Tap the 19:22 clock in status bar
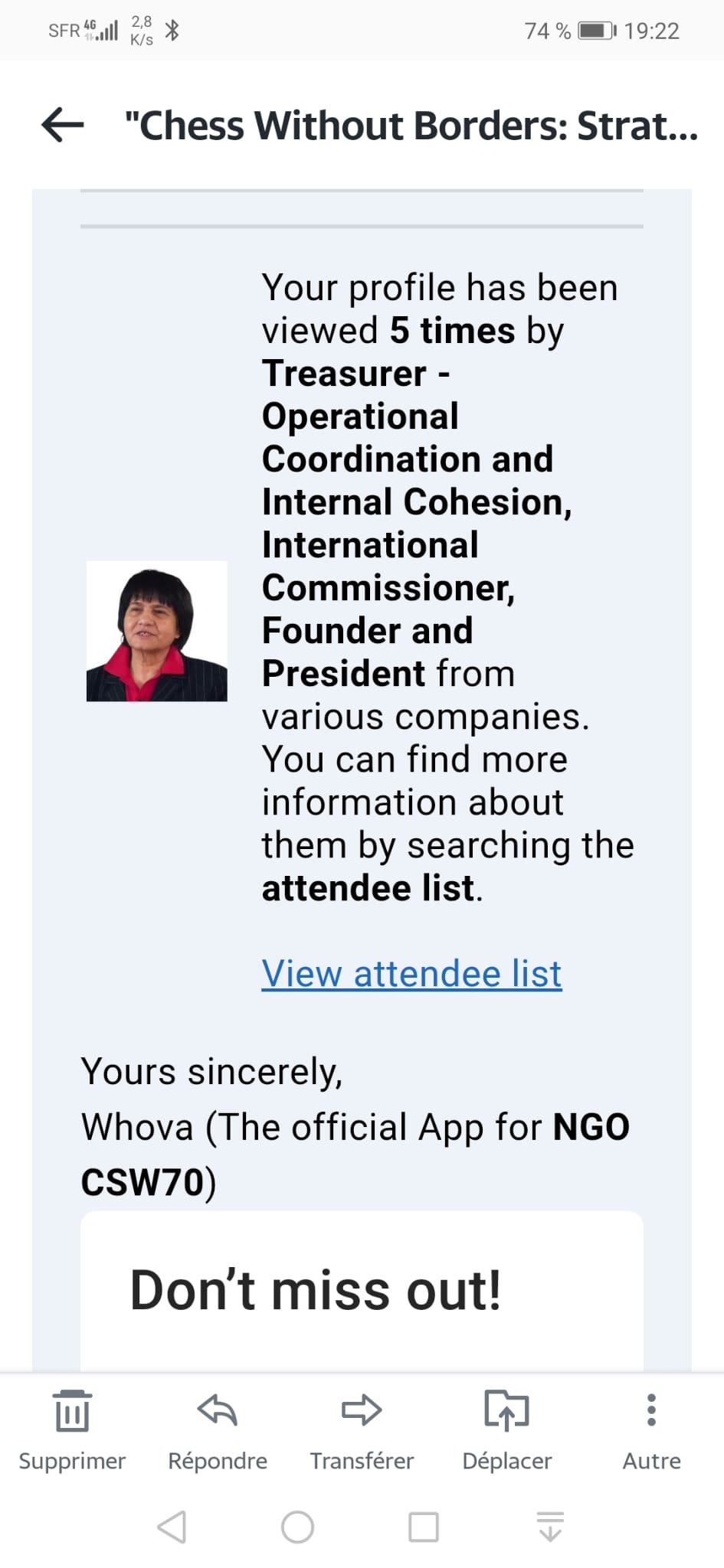 651,31
